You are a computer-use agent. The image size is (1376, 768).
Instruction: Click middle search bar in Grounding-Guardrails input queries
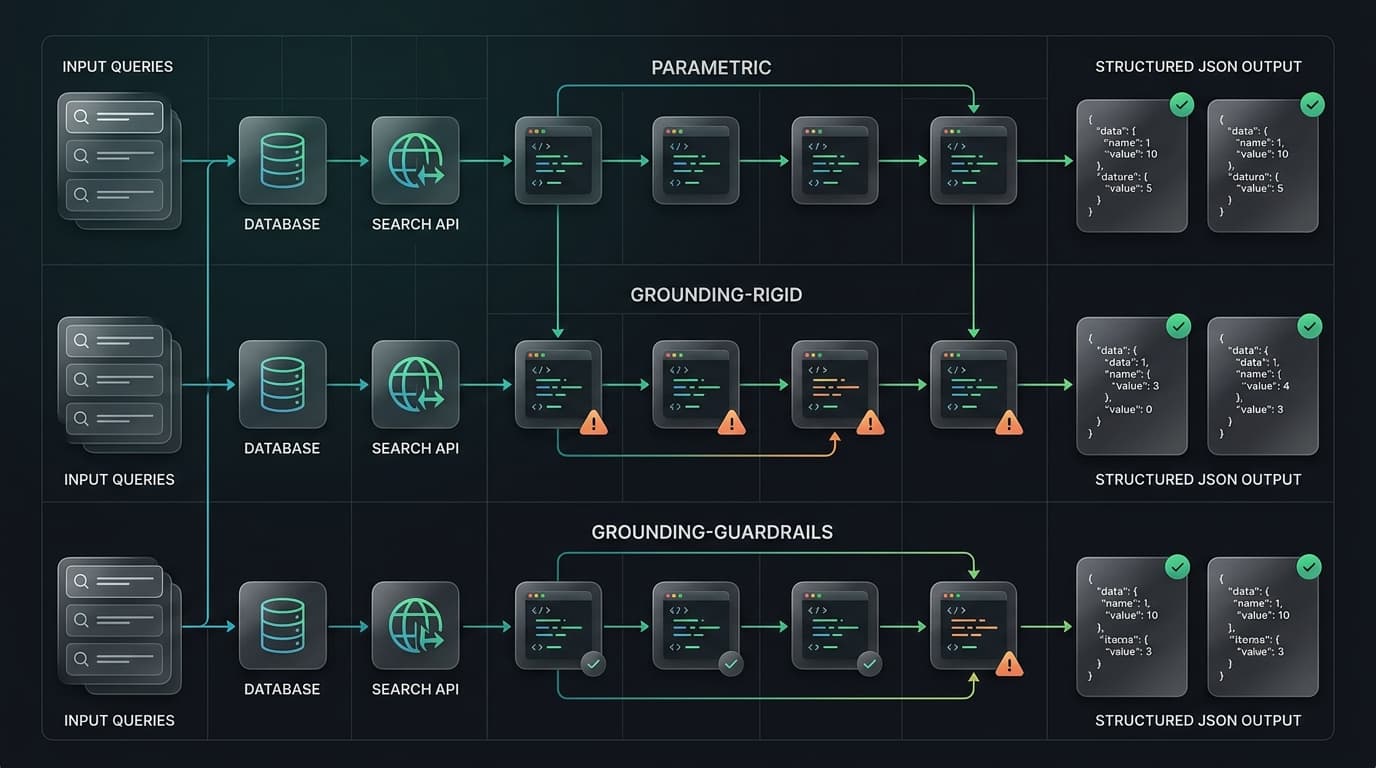(x=114, y=620)
